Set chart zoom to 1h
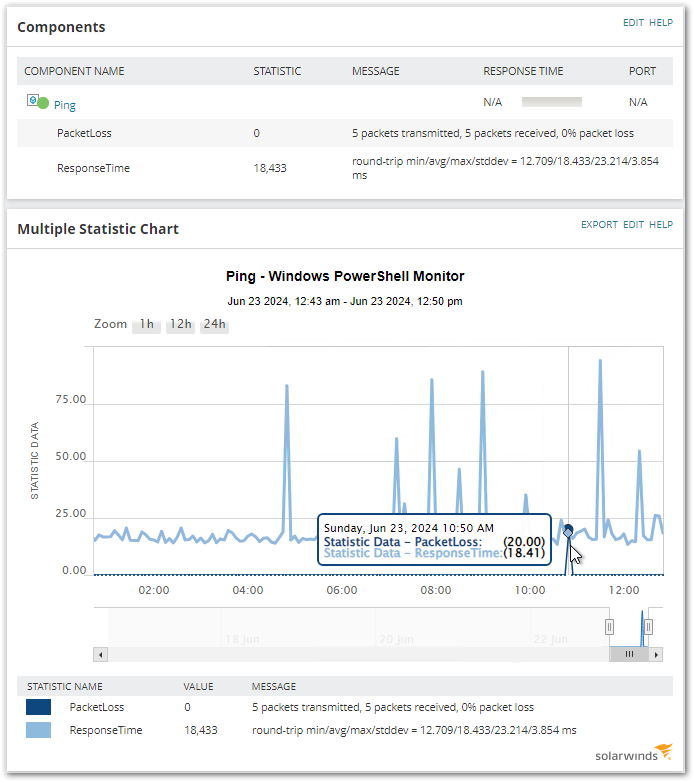Image resolution: width=694 pixels, height=782 pixels. tap(147, 325)
